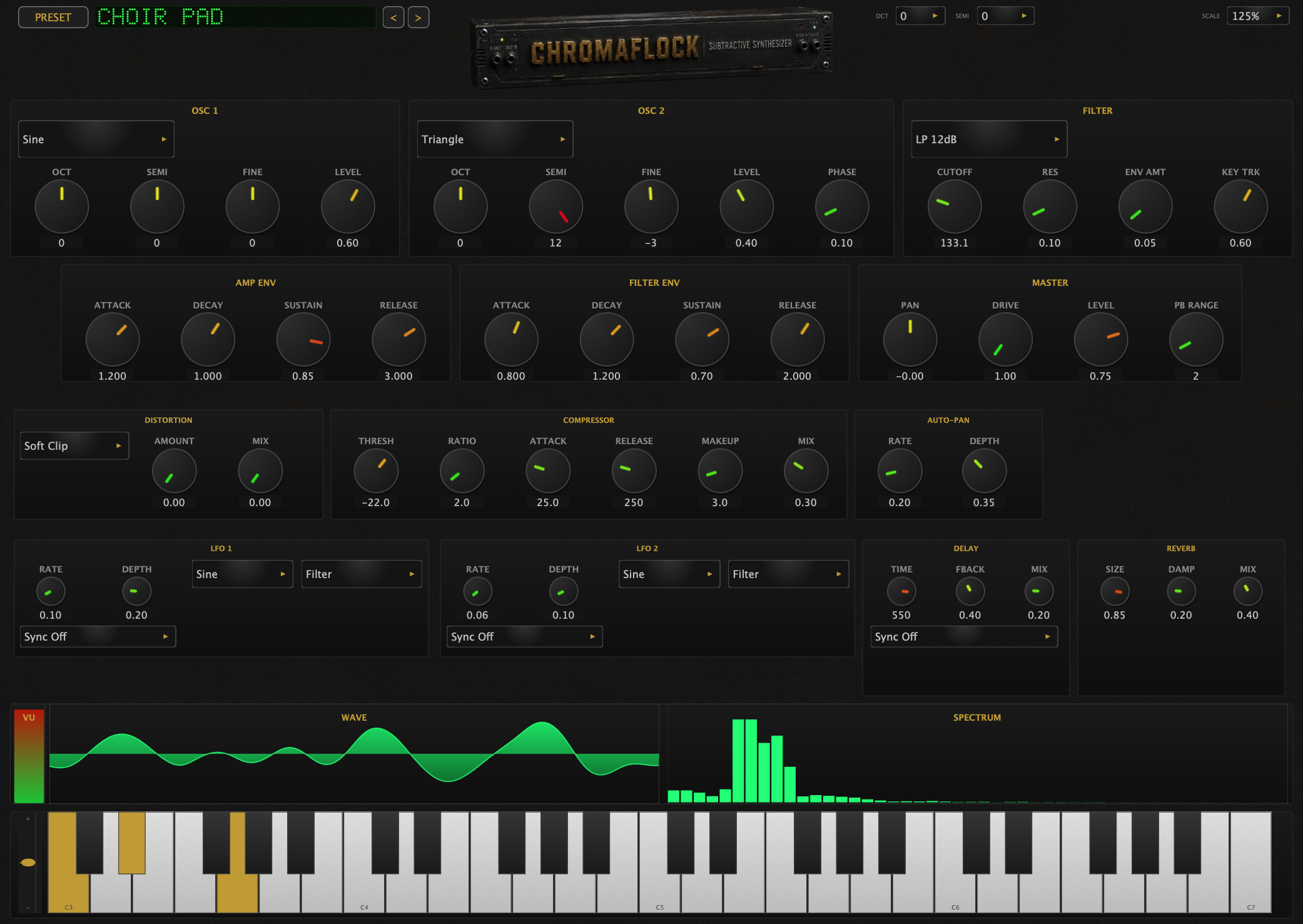Screen dimensions: 1303x924
Task: Click the CUTOFF value 133.1 field
Action: pos(955,243)
